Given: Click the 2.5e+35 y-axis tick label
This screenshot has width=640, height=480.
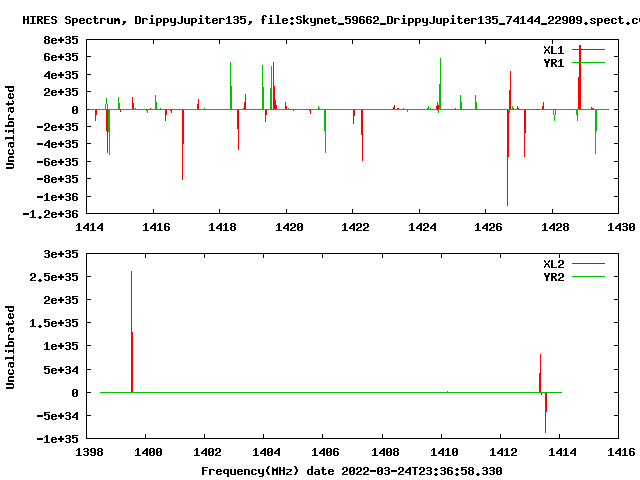Looking at the screenshot, I should (x=53, y=277).
